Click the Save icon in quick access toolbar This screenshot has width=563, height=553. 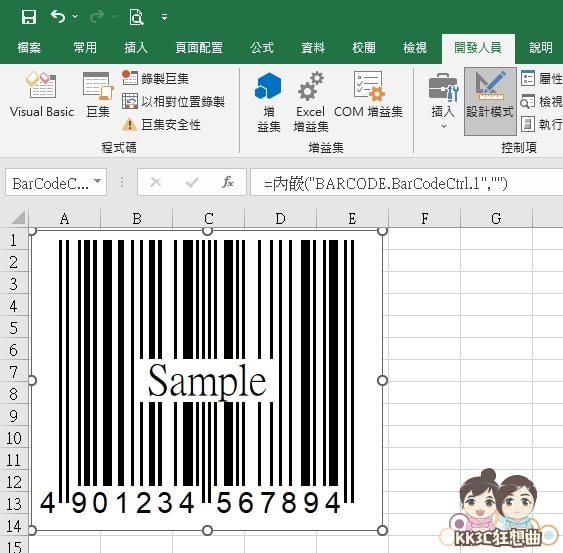[29, 17]
